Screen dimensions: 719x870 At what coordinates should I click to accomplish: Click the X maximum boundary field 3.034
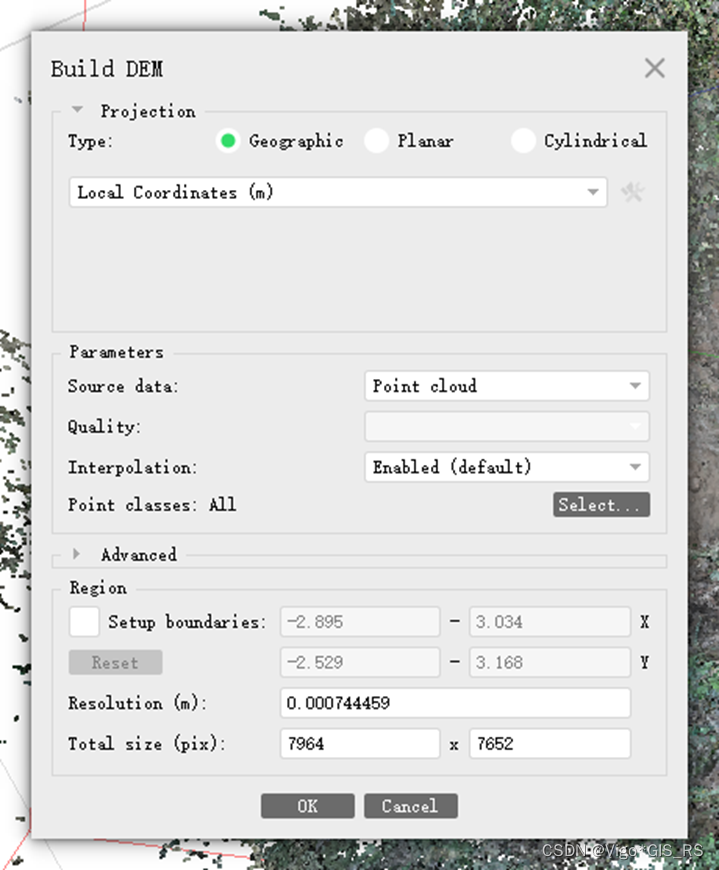(x=550, y=621)
